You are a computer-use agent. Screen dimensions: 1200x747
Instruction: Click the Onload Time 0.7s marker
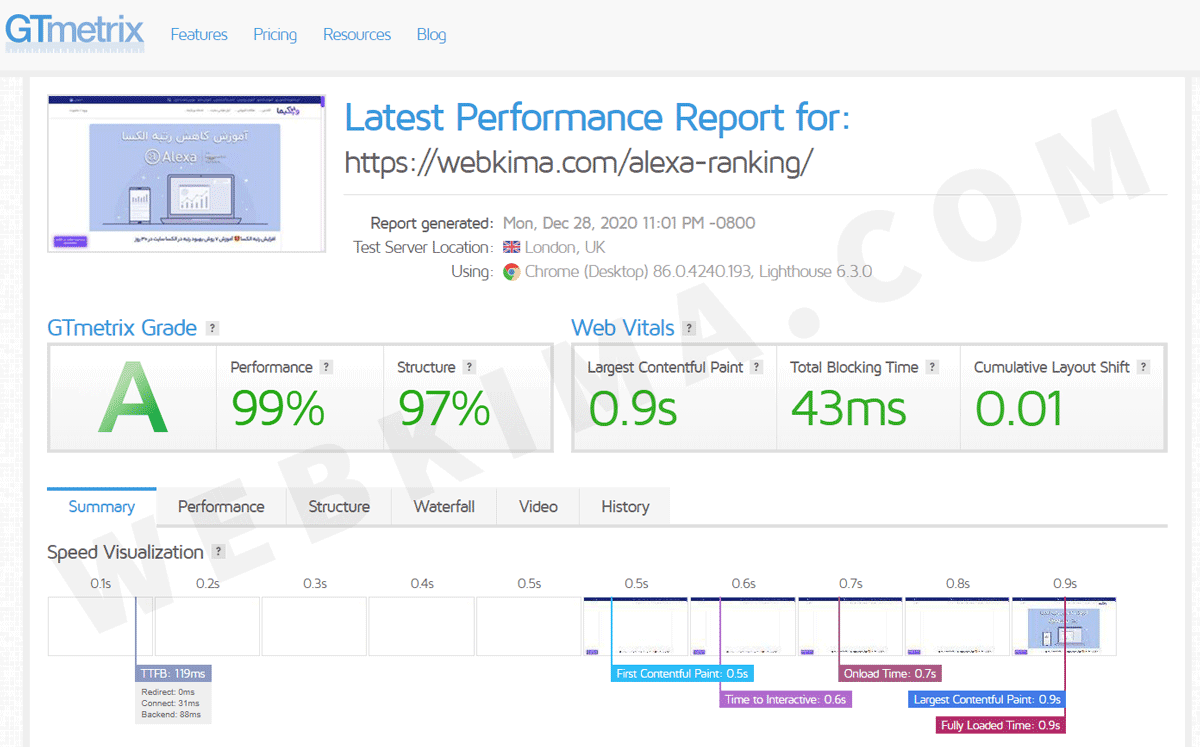[x=890, y=674]
